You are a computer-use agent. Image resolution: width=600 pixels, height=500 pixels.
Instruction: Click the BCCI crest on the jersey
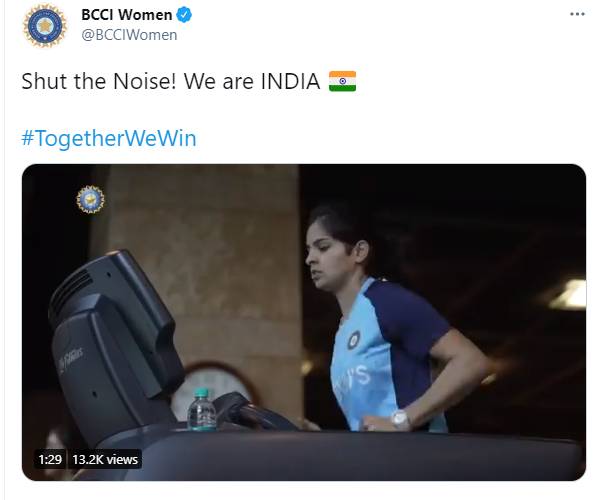[354, 339]
